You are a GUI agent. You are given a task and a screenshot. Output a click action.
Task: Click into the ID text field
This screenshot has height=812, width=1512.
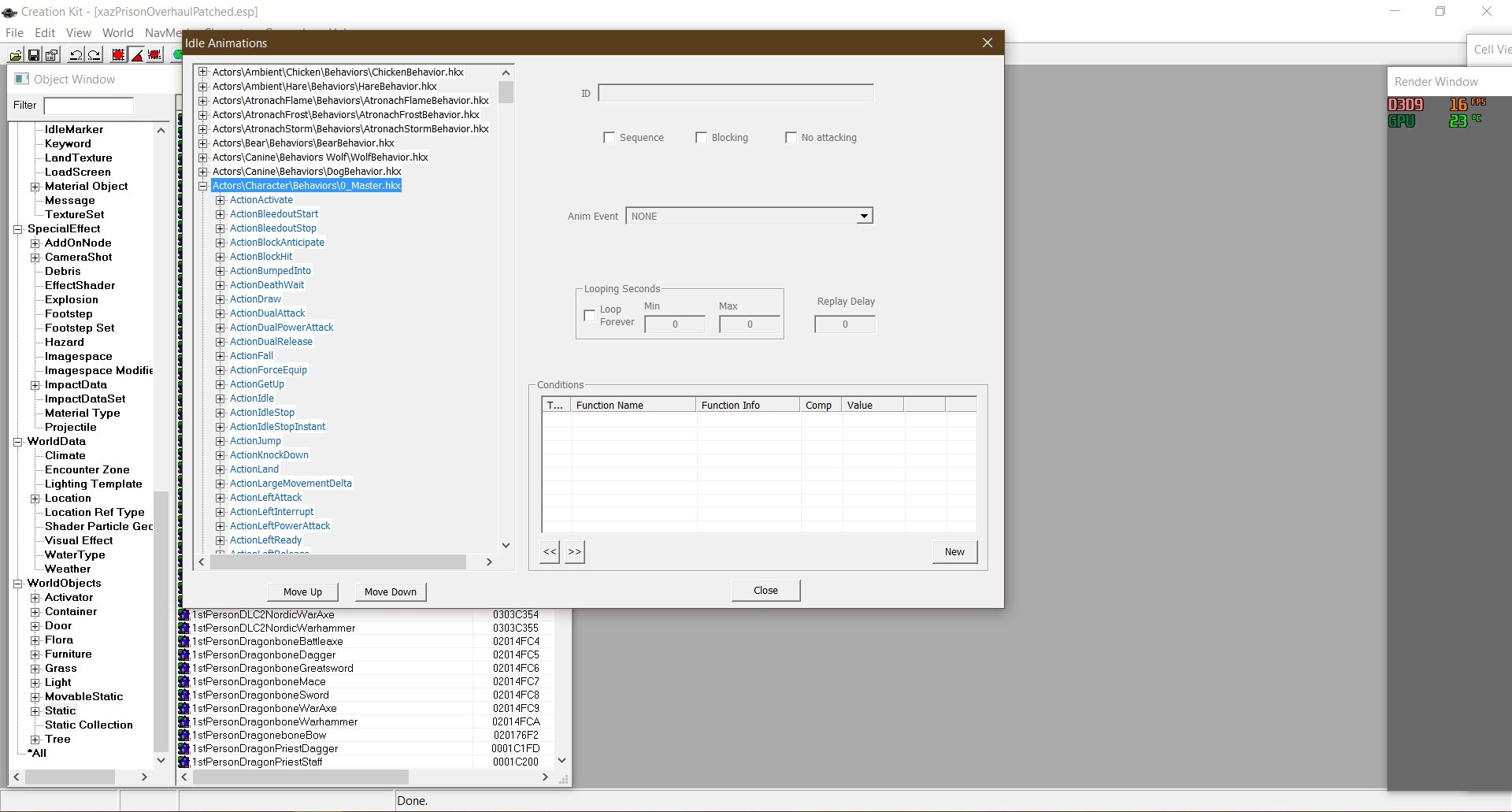pyautogui.click(x=736, y=93)
